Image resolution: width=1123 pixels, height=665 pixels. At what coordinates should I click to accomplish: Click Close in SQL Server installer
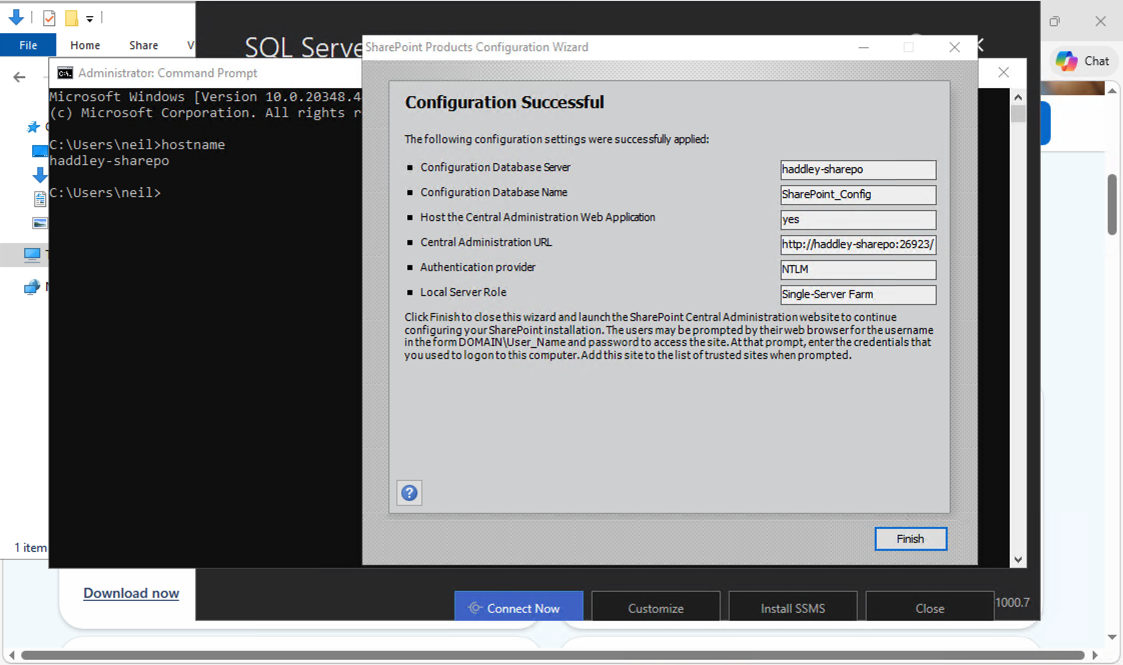[930, 608]
